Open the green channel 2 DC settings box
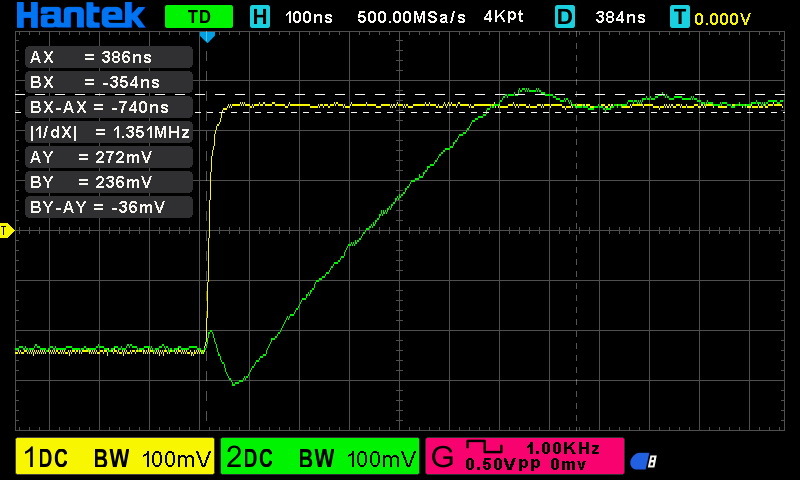 [x=320, y=456]
